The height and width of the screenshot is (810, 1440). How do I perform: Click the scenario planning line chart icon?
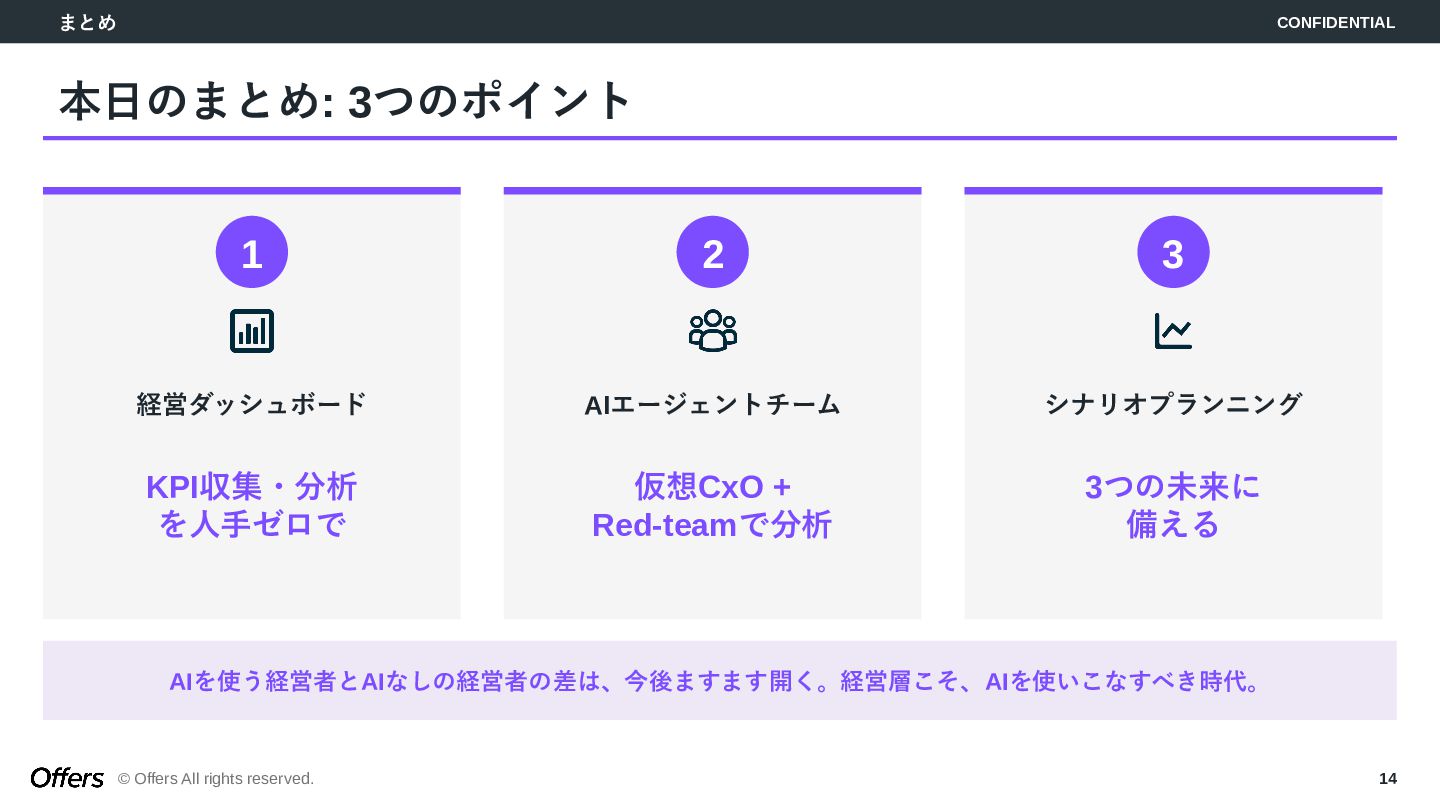pyautogui.click(x=1173, y=331)
